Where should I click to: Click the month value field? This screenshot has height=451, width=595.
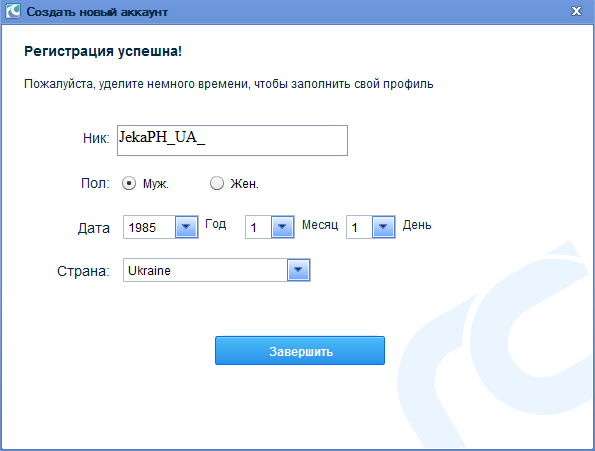click(258, 227)
